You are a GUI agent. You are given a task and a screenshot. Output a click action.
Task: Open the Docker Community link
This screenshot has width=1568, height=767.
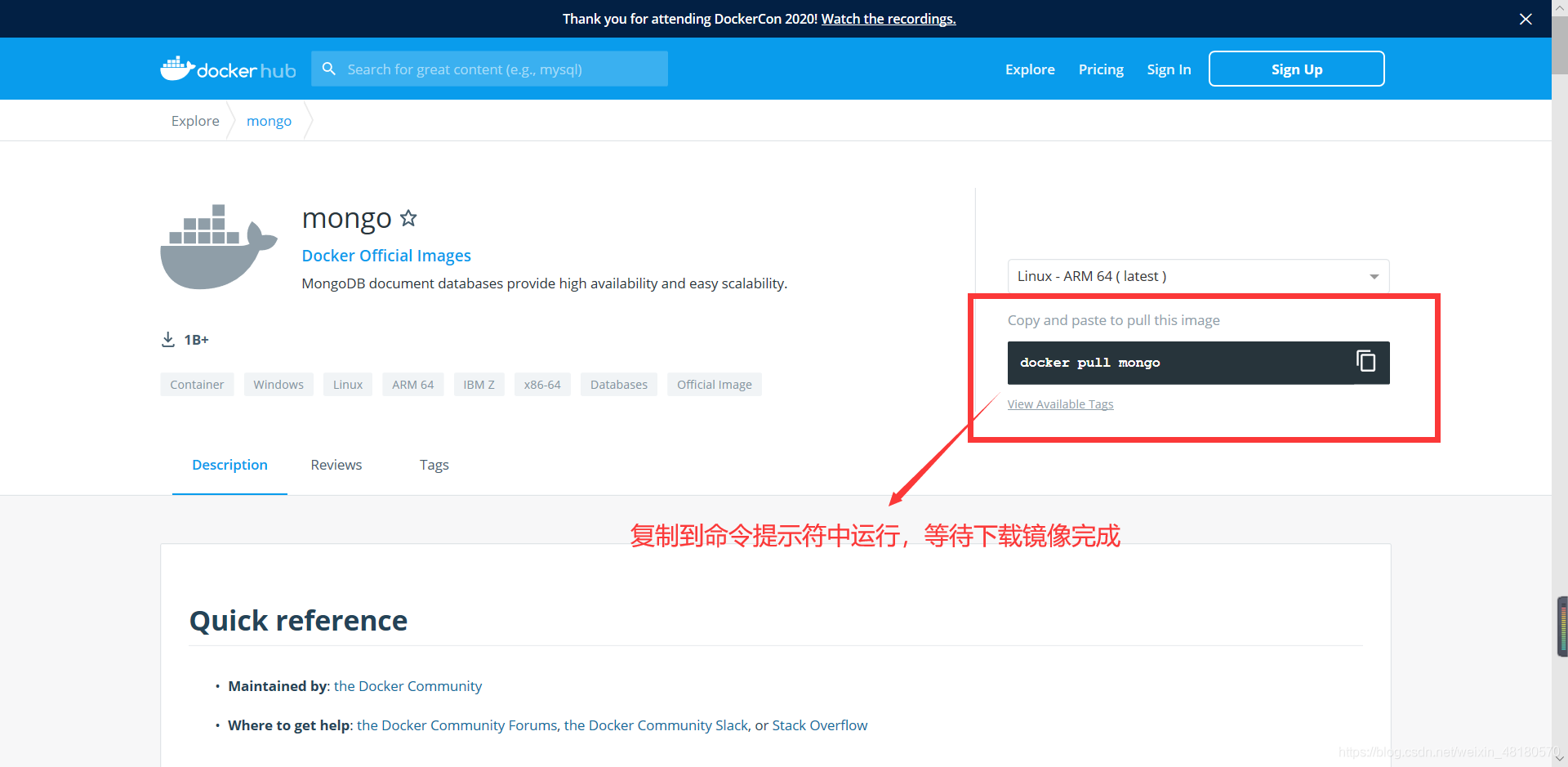click(x=408, y=686)
